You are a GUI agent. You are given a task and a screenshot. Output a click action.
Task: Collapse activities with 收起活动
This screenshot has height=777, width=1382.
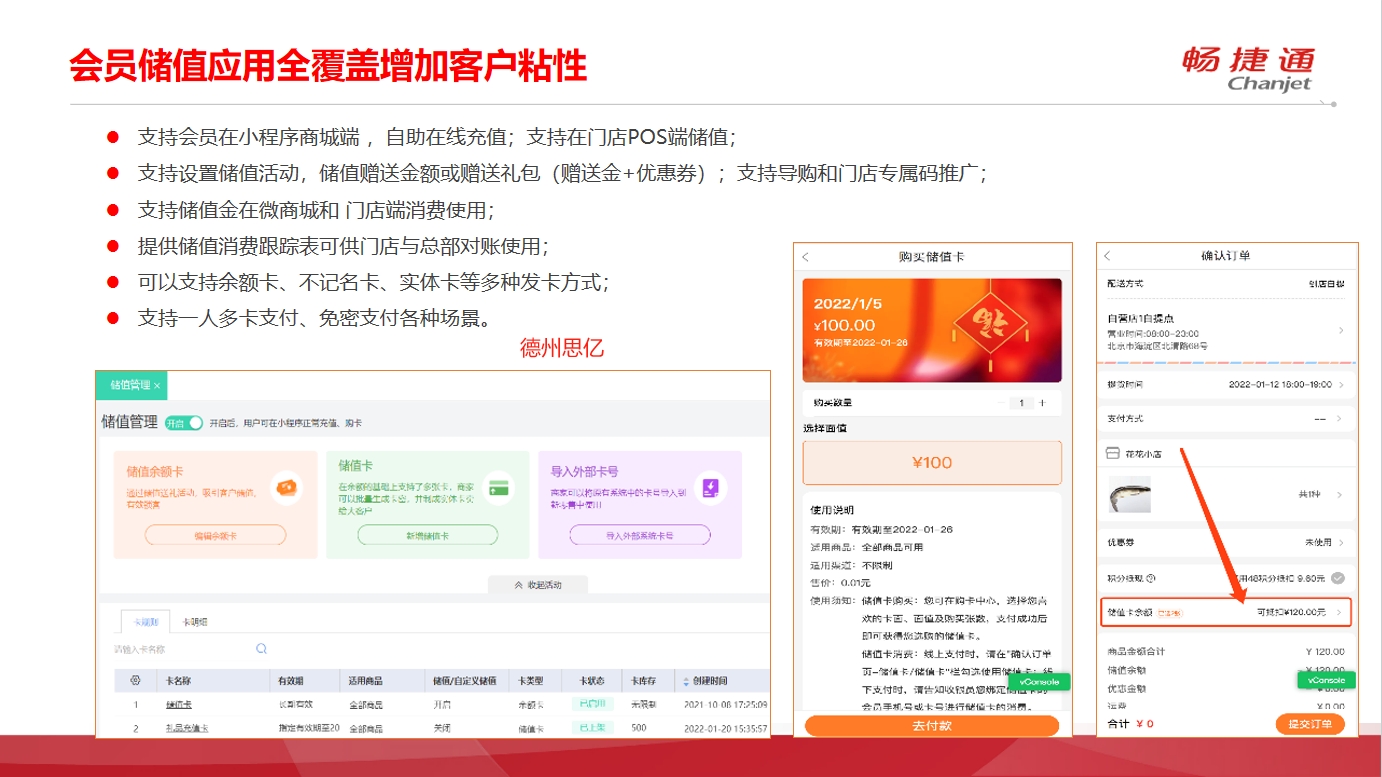(538, 585)
